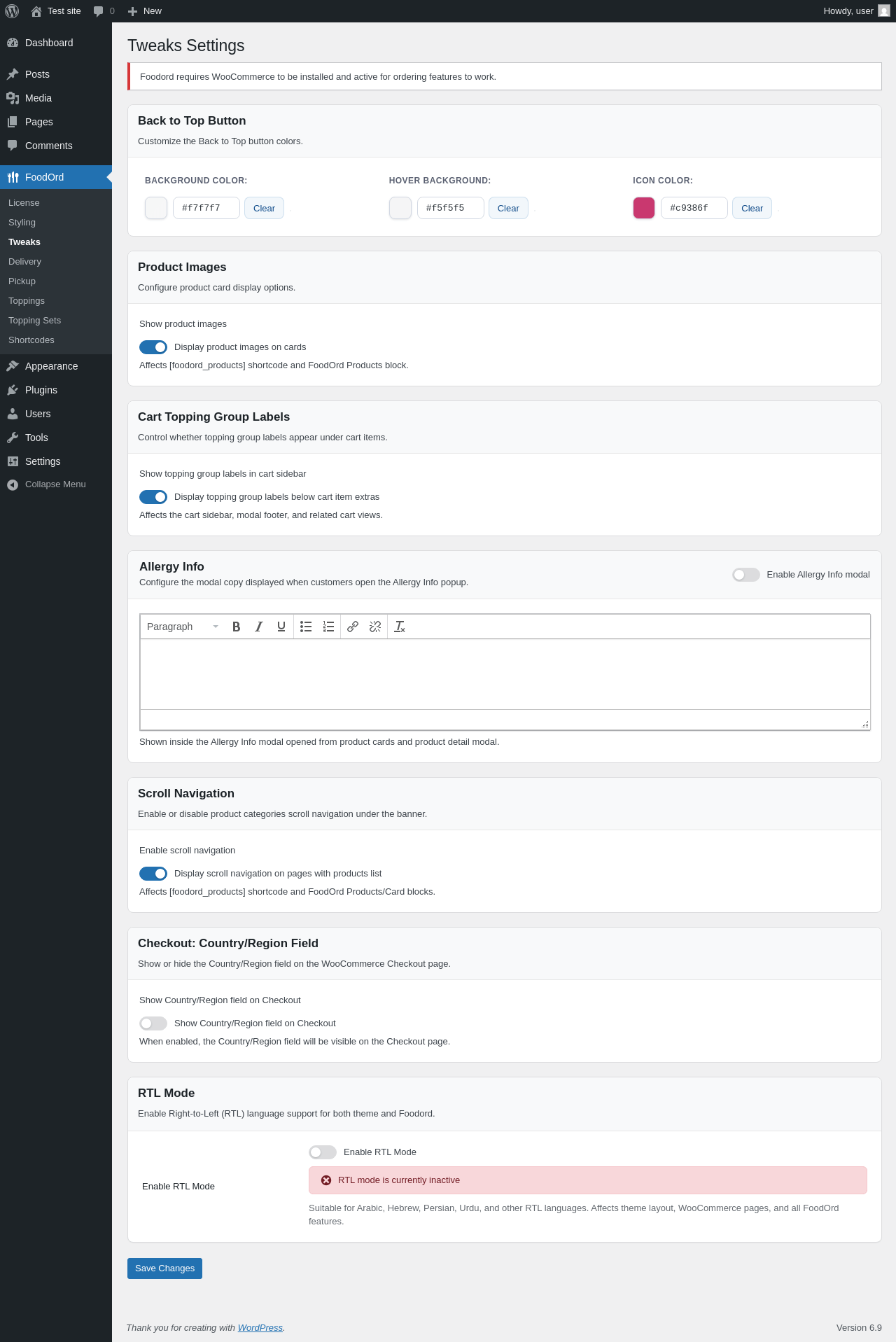Viewport: 896px width, 1342px height.
Task: Open the Test site home icon
Action: 36,11
